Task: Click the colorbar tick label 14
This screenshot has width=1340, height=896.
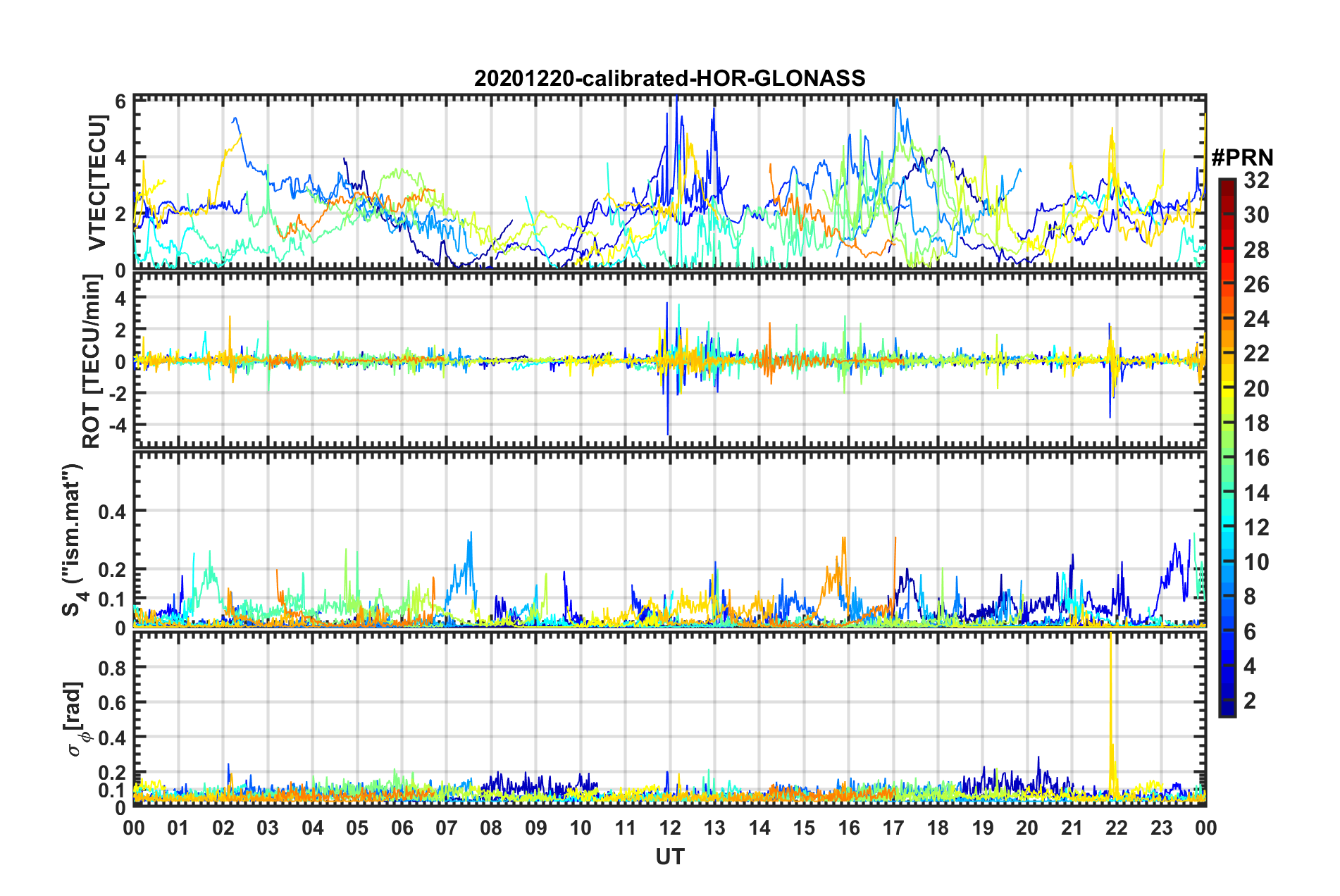Action: click(x=1257, y=493)
